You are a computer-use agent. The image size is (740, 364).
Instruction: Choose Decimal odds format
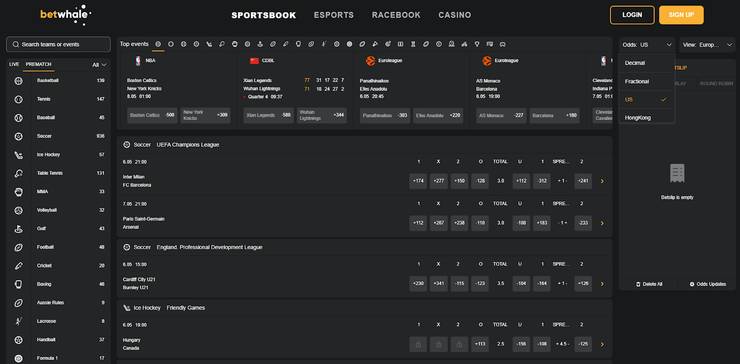[x=647, y=63]
